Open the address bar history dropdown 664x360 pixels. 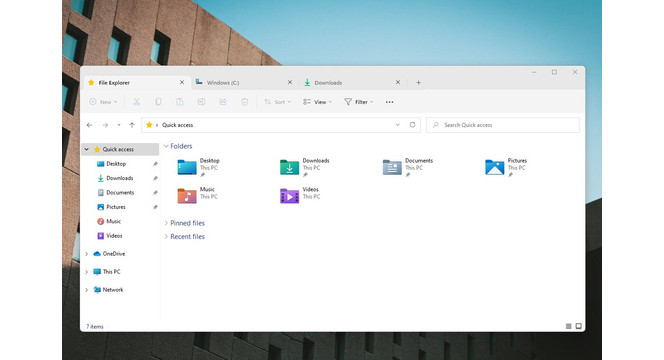[x=397, y=125]
